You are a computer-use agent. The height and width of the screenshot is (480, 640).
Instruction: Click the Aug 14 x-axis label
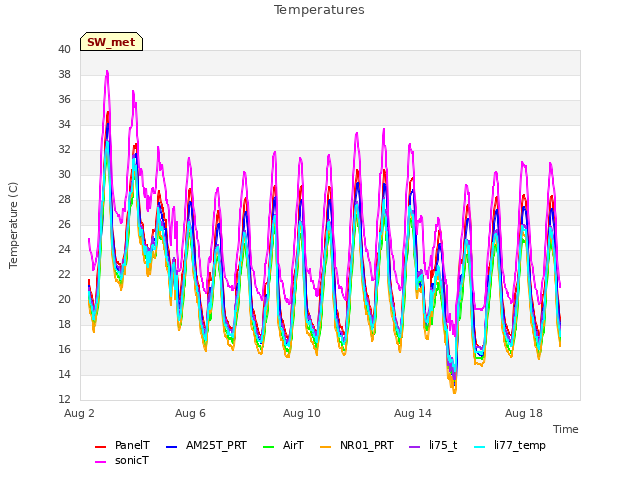(x=413, y=413)
